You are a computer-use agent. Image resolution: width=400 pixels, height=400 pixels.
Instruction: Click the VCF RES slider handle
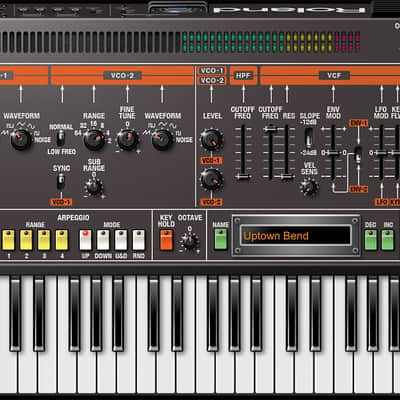286,176
